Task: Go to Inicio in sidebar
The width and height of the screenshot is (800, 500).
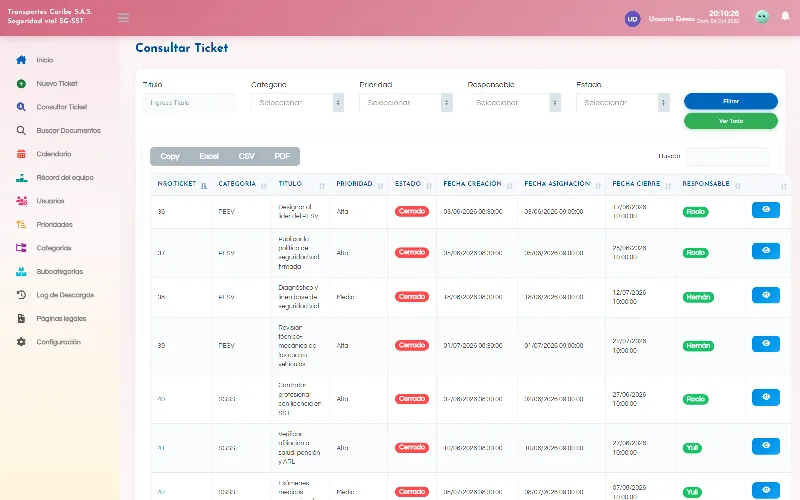Action: coord(45,60)
